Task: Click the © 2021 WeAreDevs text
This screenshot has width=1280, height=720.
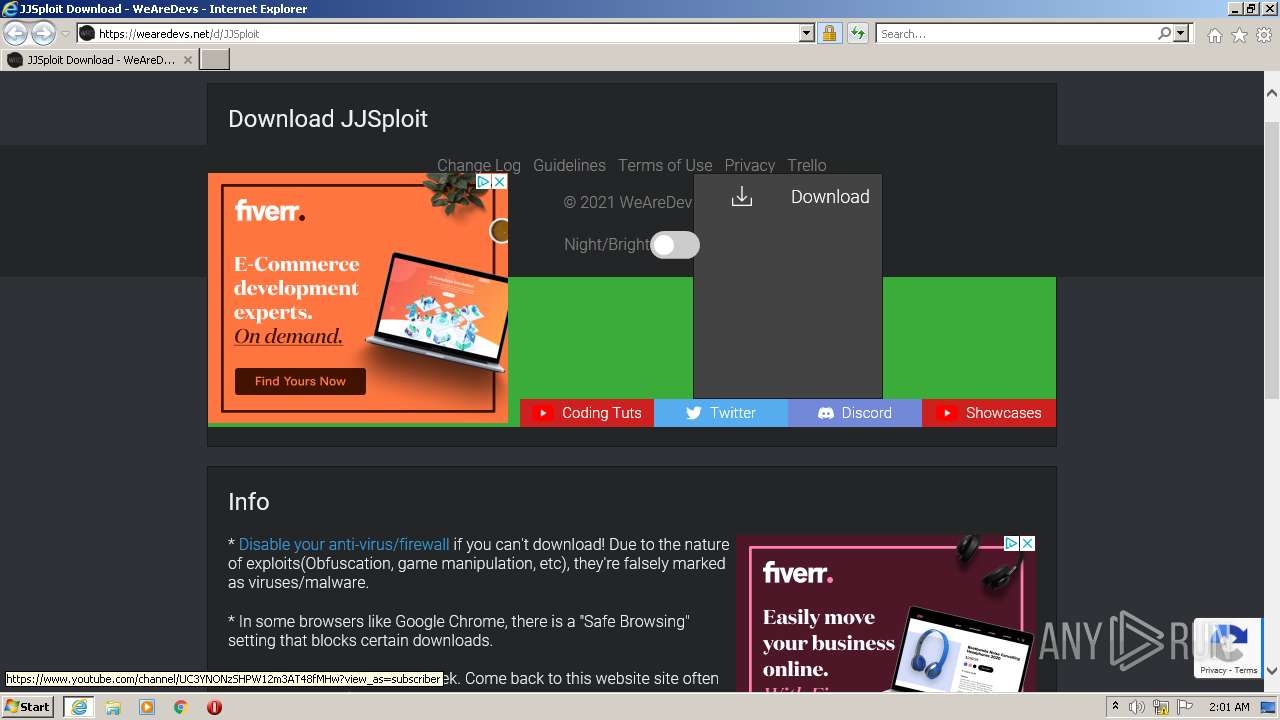Action: coord(628,202)
